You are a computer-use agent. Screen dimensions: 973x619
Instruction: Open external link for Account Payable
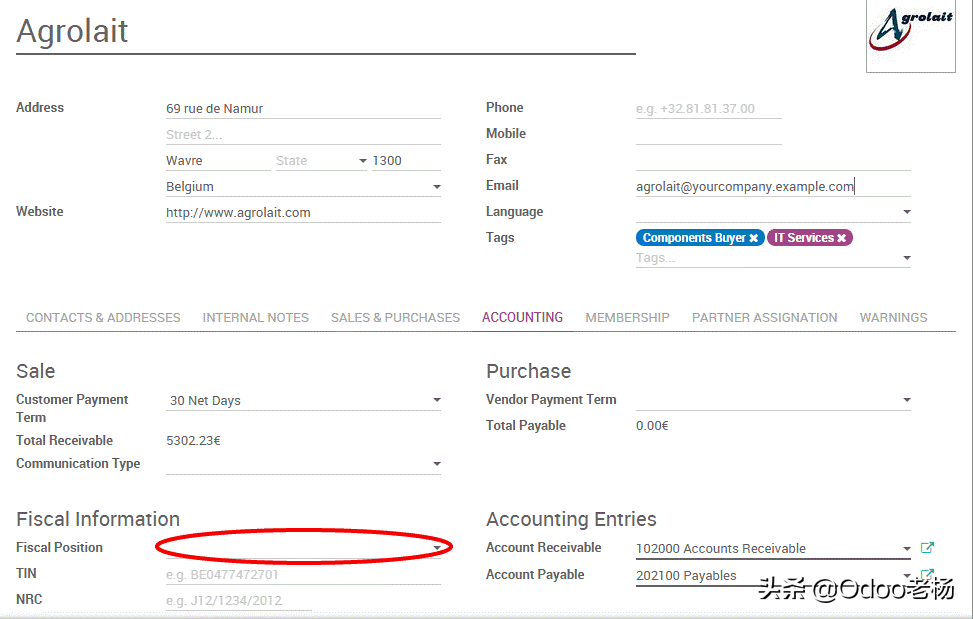(927, 575)
